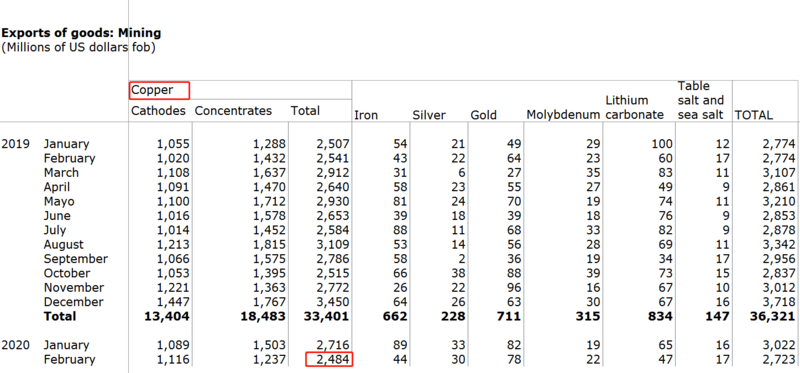The image size is (800, 373).
Task: Click the Concentrates column header
Action: (x=233, y=111)
